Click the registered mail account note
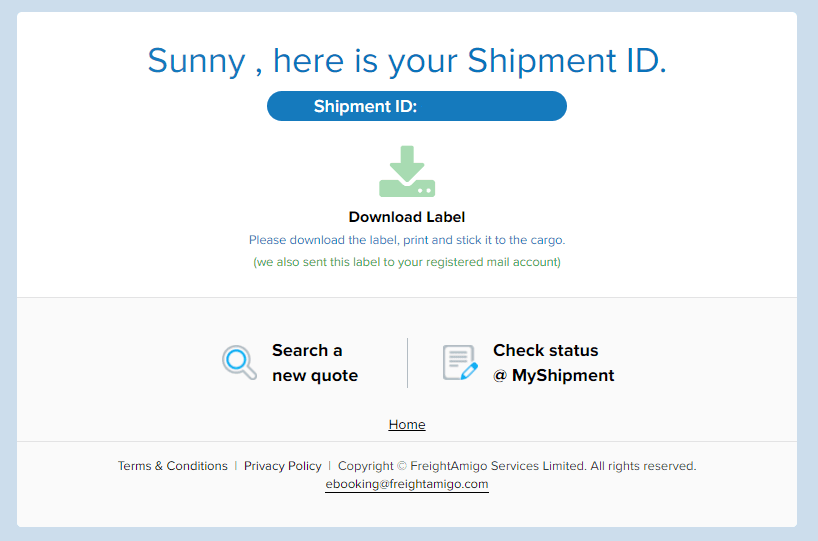Screen dimensions: 818x541 [x=407, y=262]
